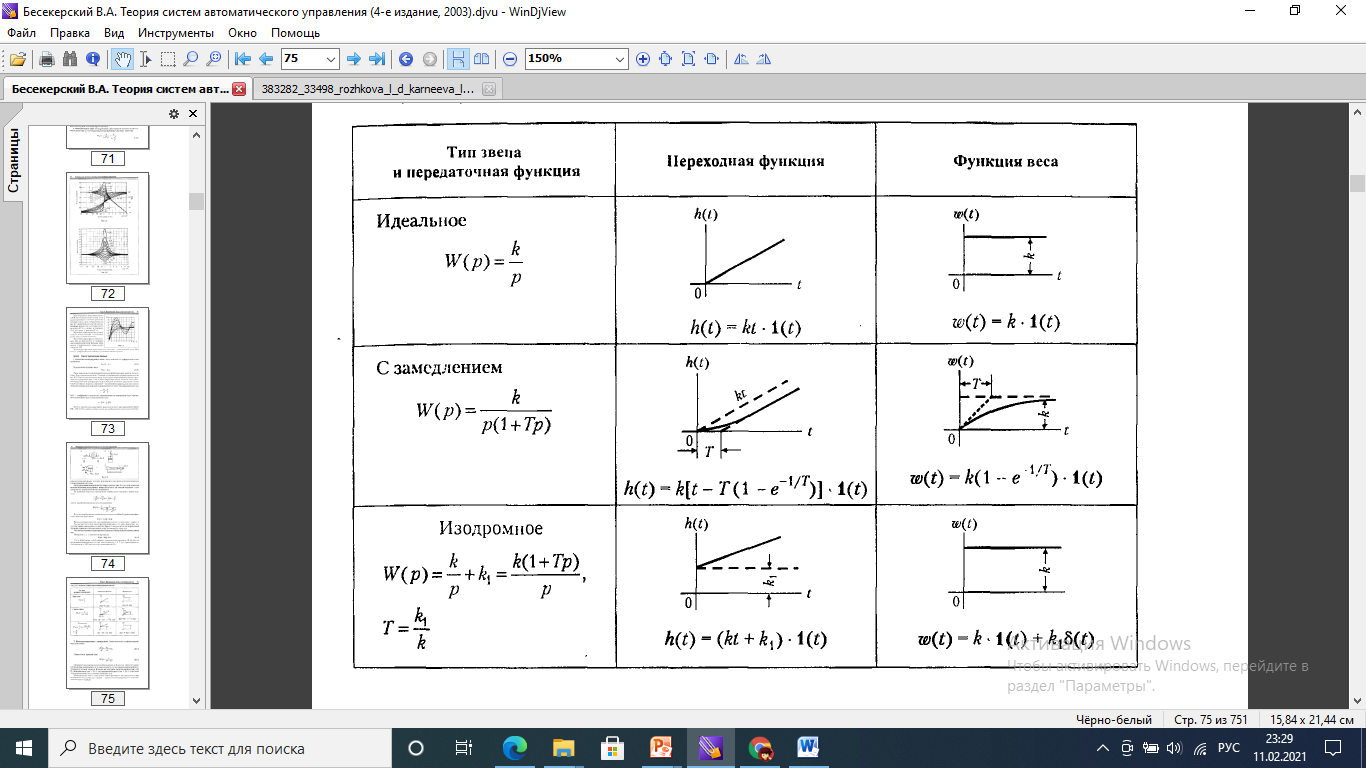The height and width of the screenshot is (768, 1366).
Task: Click the taskbar search box
Action: click(220, 748)
